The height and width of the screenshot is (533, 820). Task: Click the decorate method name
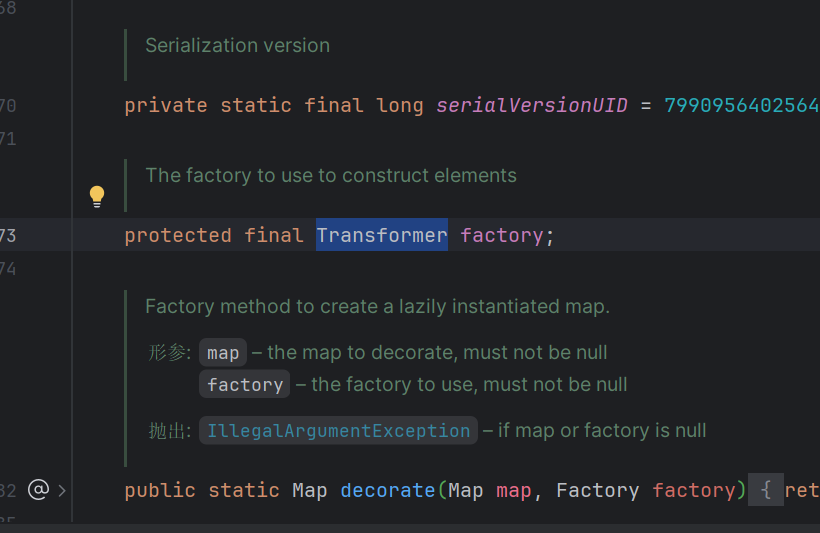(388, 490)
